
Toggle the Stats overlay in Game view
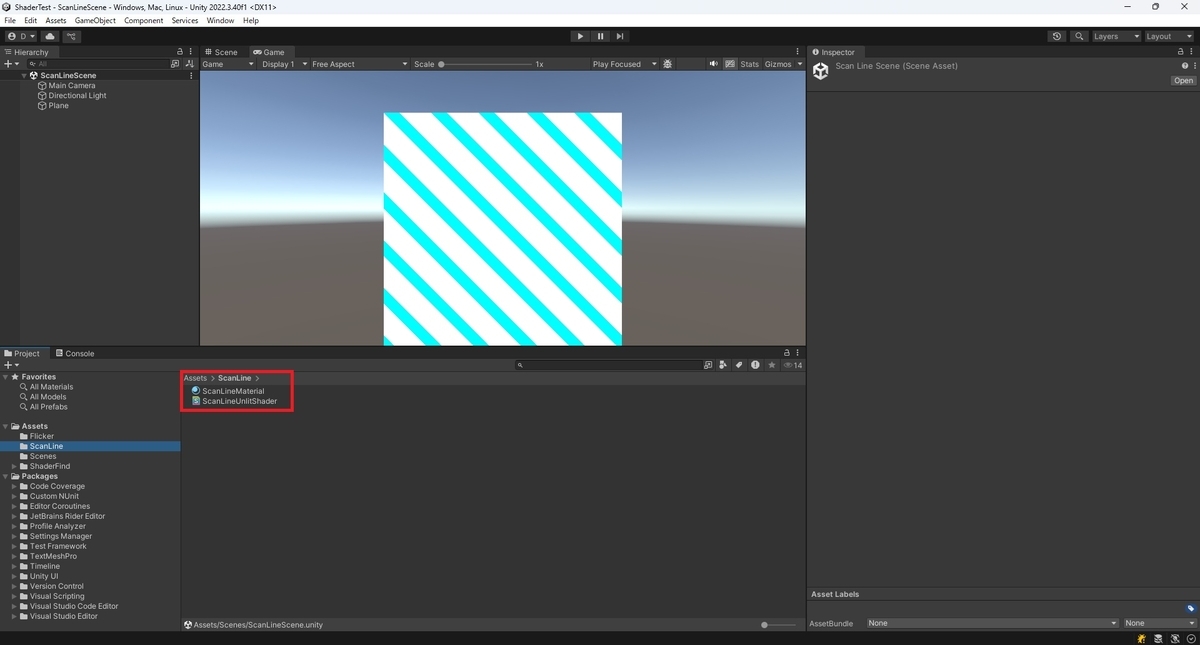click(749, 63)
